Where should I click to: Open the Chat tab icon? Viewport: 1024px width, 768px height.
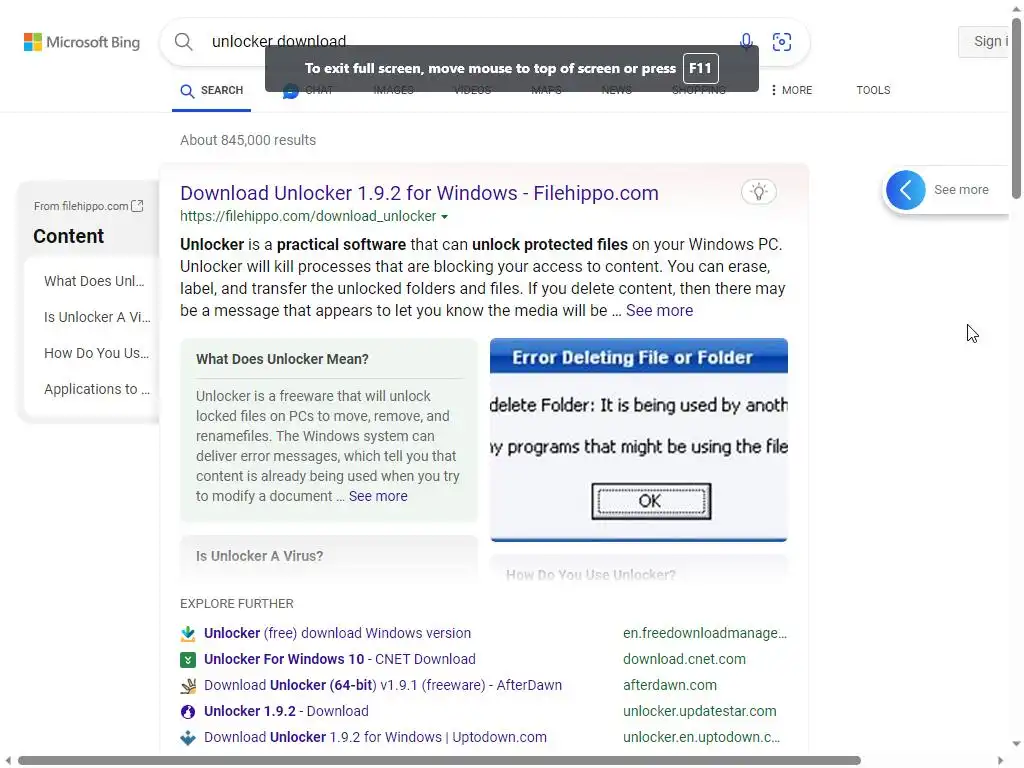click(x=291, y=91)
